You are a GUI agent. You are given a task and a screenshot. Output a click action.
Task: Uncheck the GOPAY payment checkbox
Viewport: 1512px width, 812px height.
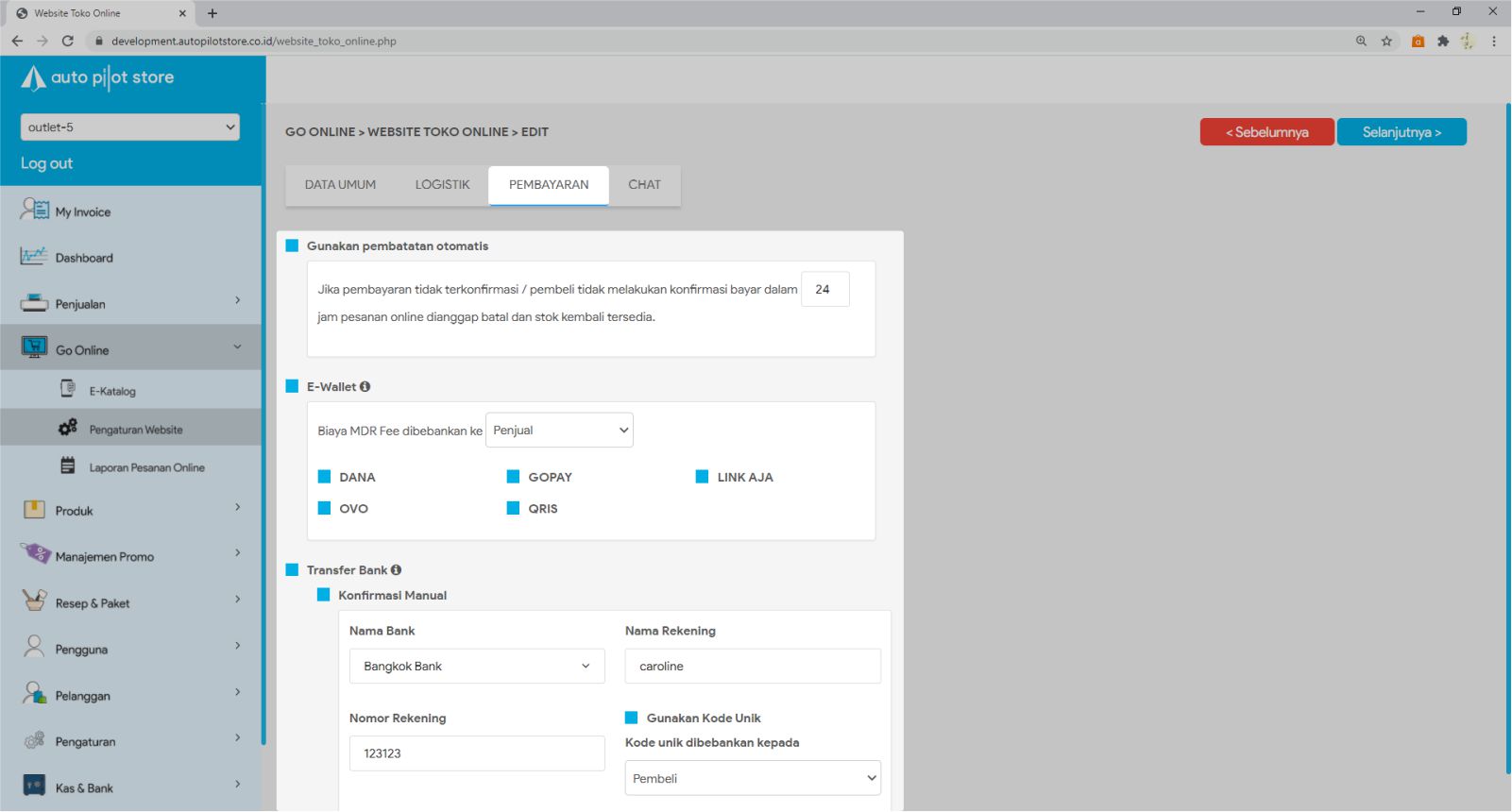click(x=514, y=477)
